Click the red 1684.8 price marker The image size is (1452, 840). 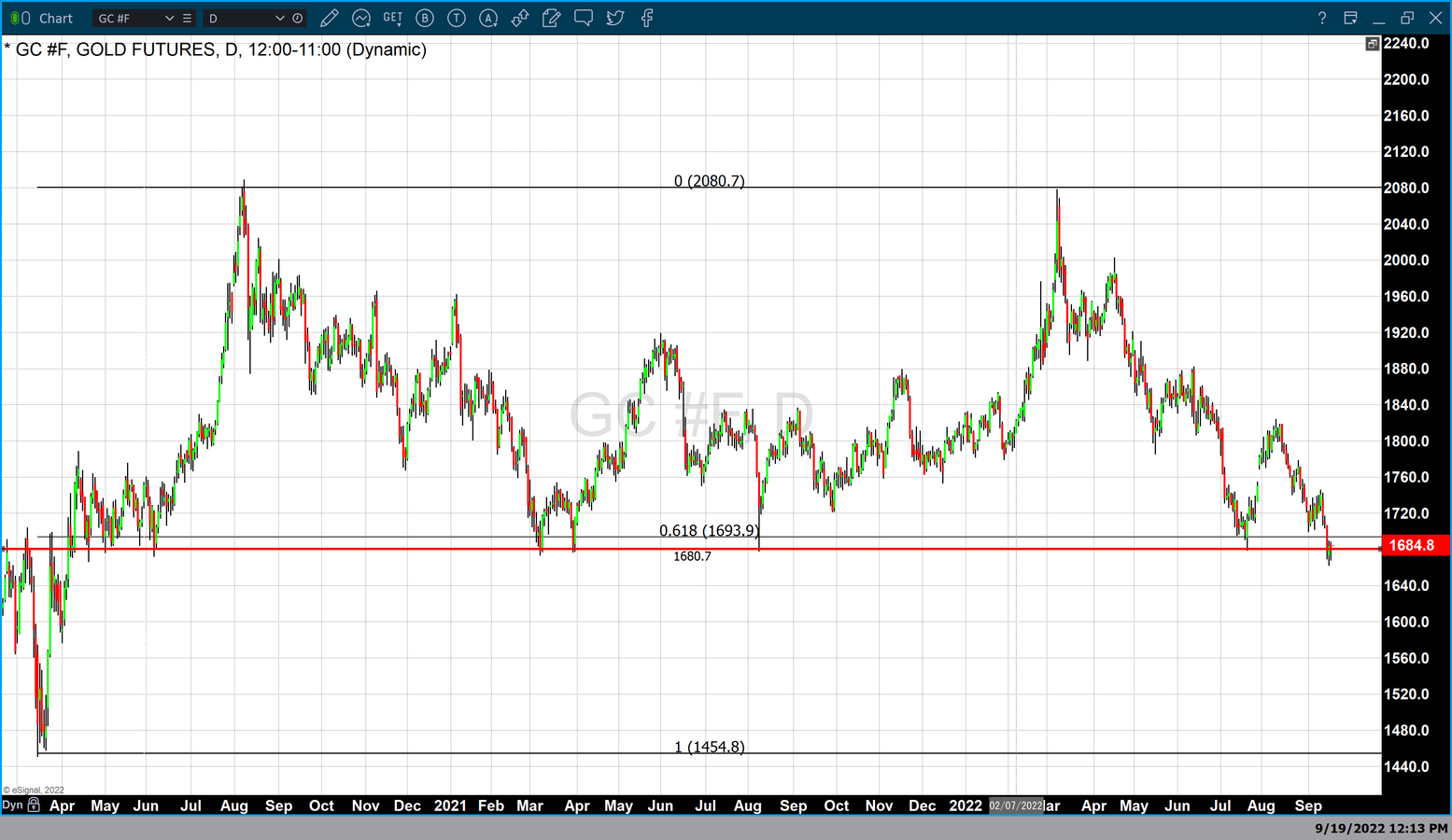coord(1412,545)
